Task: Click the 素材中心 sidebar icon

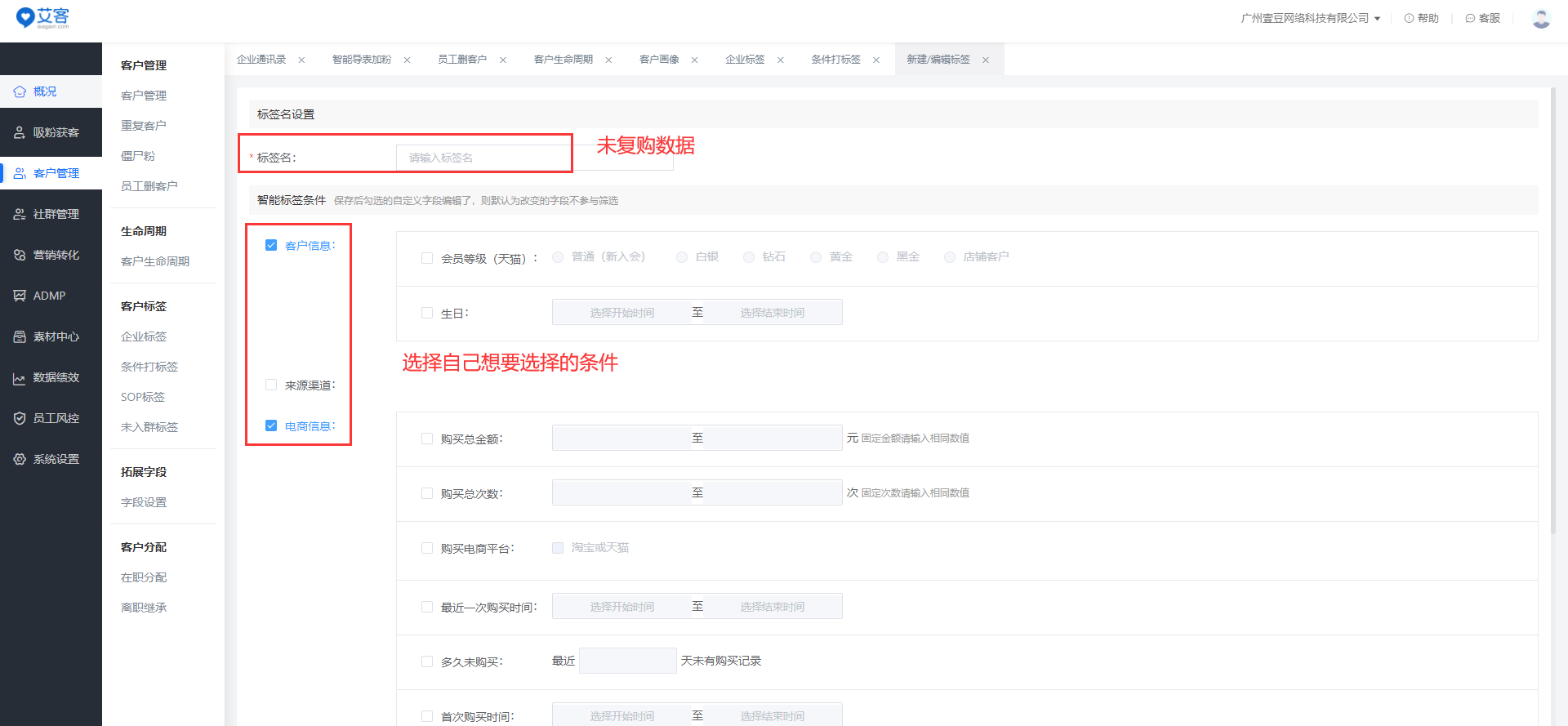Action: click(x=20, y=336)
